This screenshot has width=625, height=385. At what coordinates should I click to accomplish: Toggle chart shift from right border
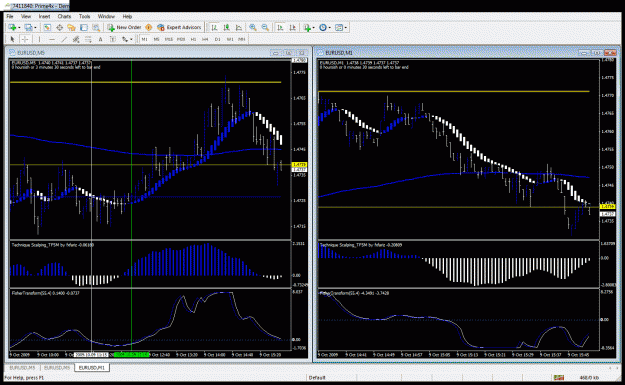pyautogui.click(x=293, y=28)
